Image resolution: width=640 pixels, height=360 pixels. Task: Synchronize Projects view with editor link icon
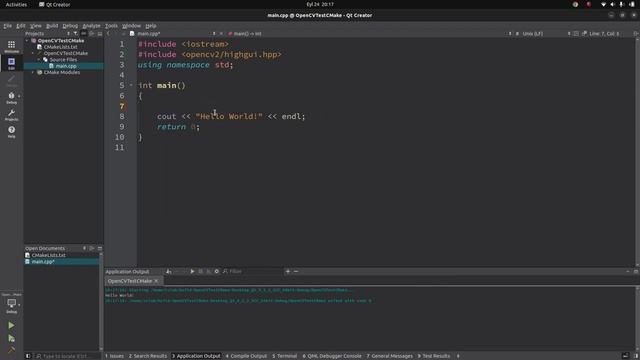click(84, 33)
